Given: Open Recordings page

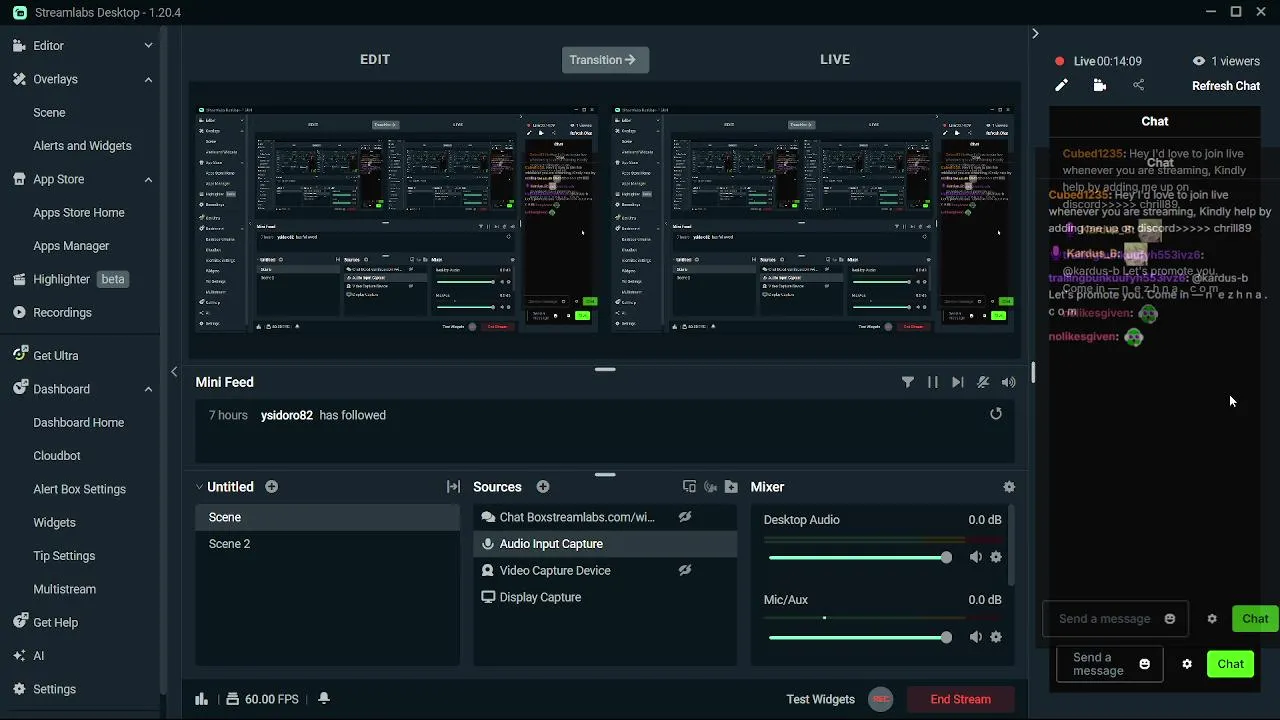Looking at the screenshot, I should (x=62, y=313).
